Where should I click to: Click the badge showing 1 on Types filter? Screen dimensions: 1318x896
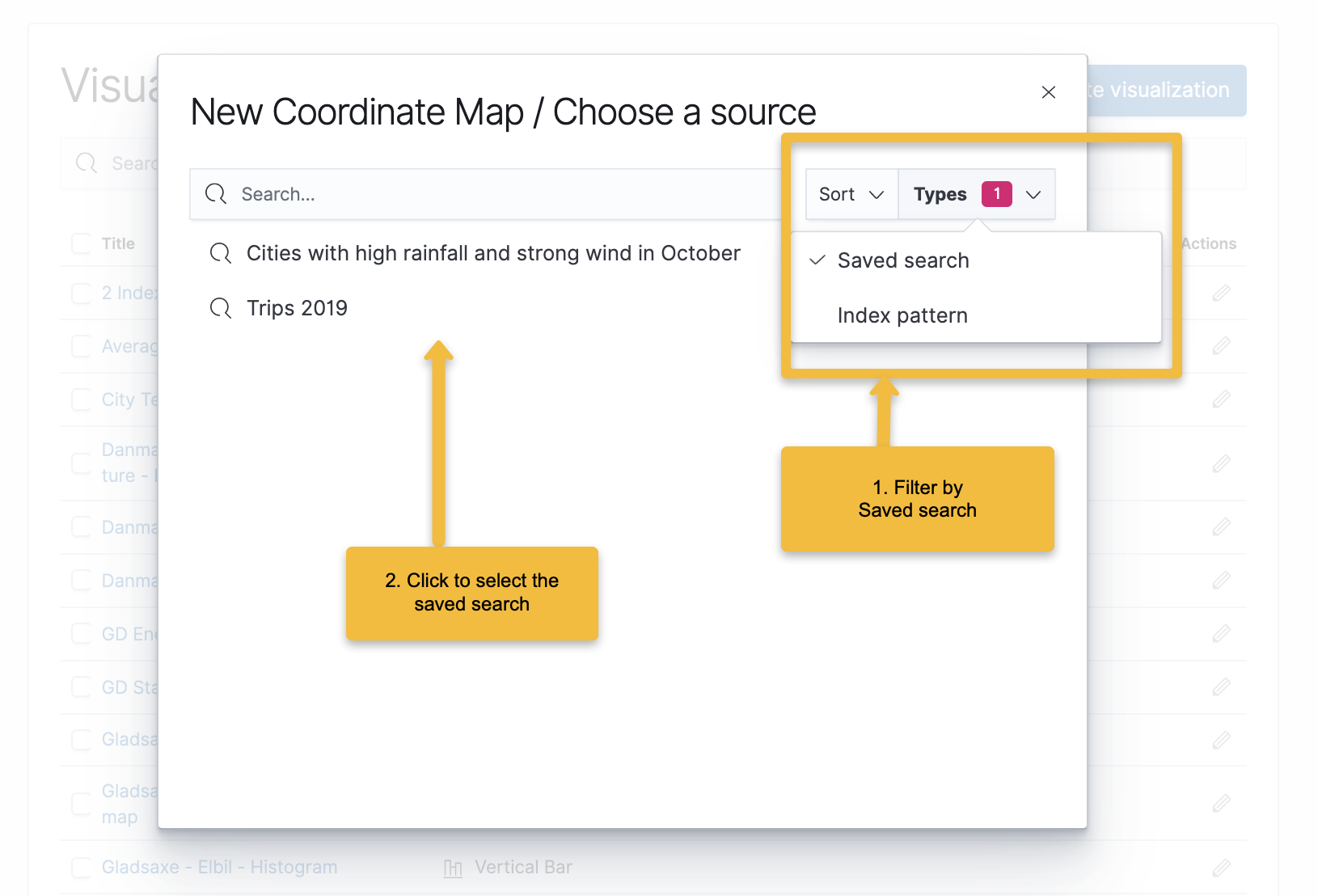pyautogui.click(x=996, y=194)
